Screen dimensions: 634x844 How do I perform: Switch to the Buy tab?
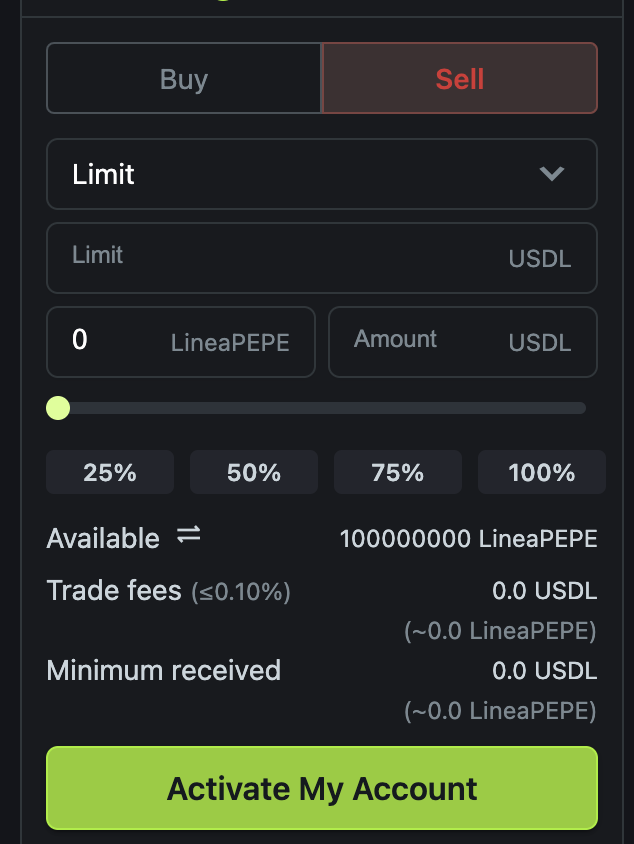pyautogui.click(x=184, y=78)
